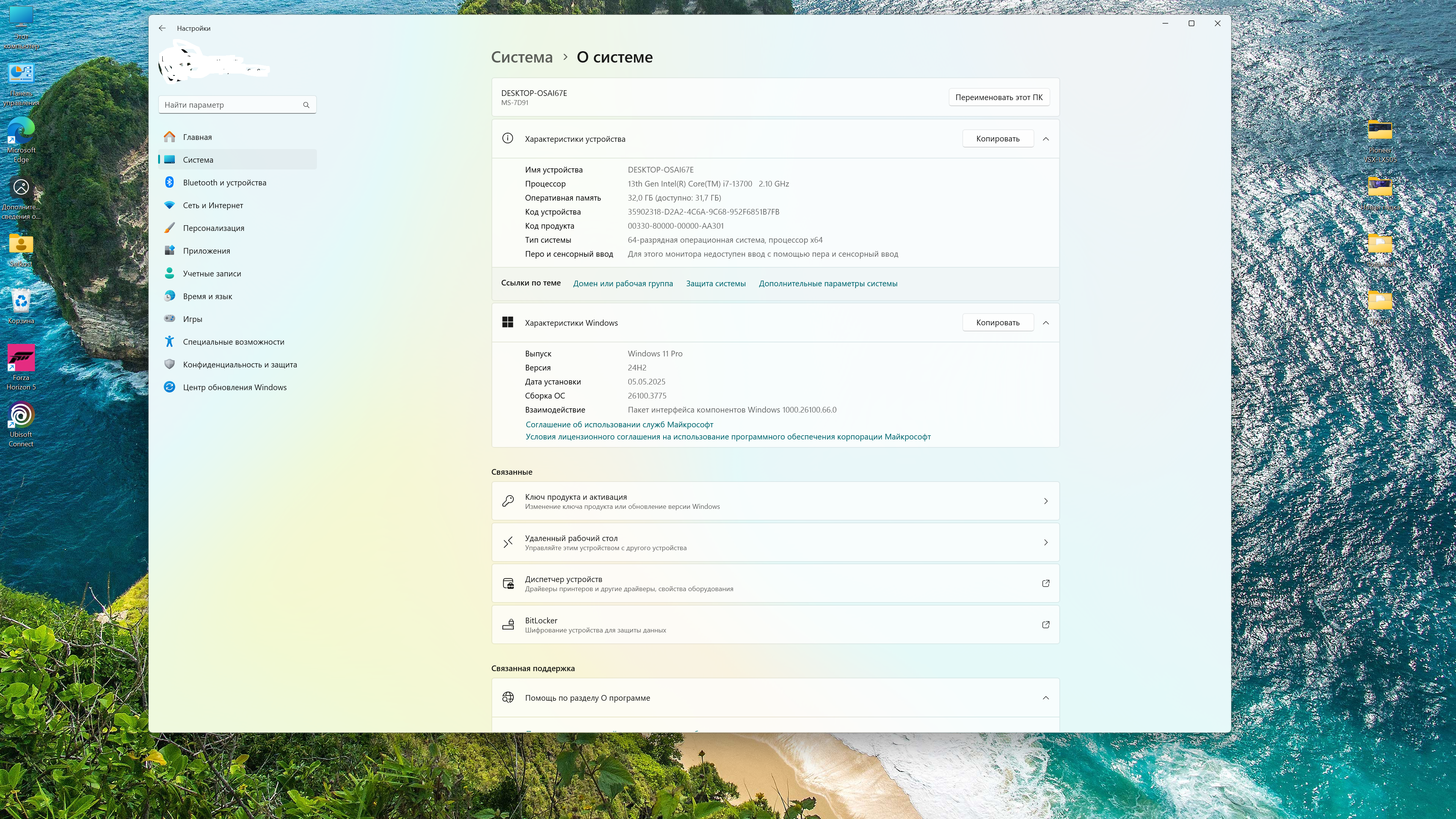Click the key icon on Ключ продукта card

[x=508, y=501]
